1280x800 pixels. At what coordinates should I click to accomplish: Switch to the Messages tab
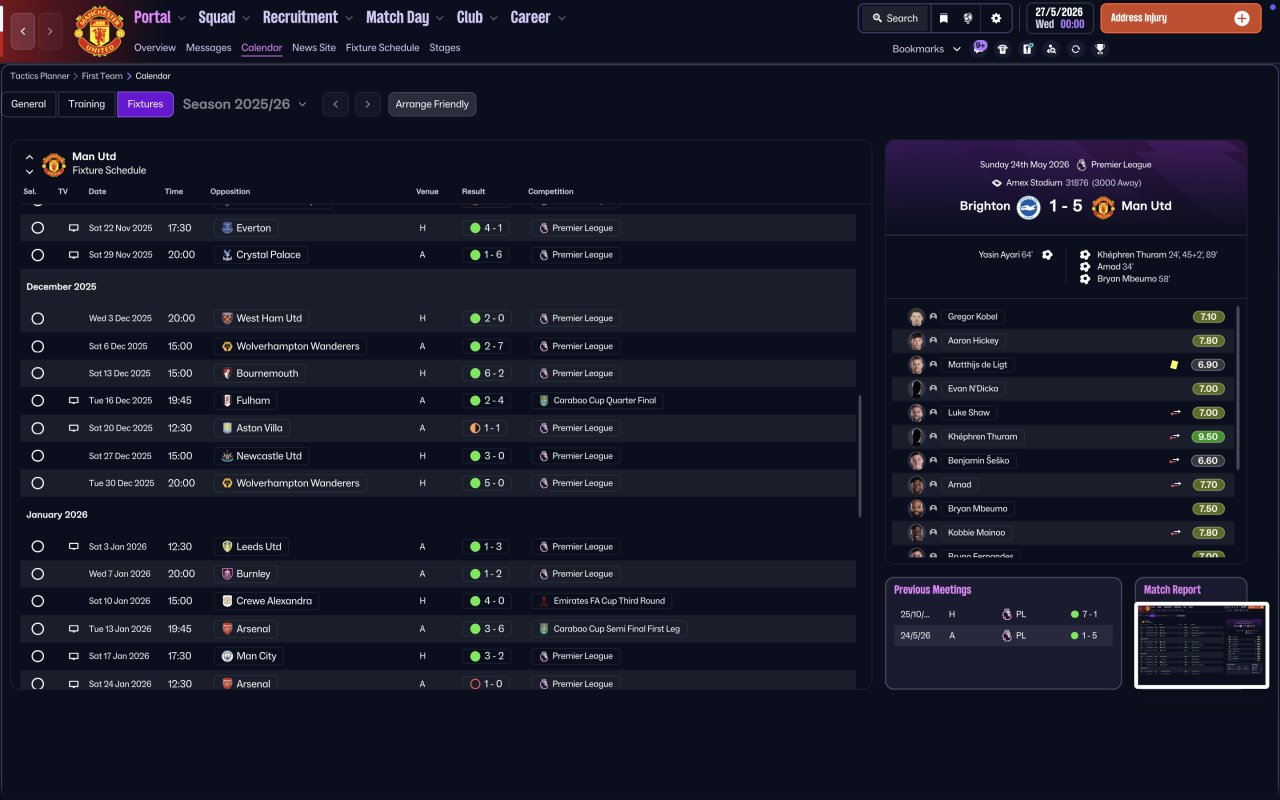208,48
